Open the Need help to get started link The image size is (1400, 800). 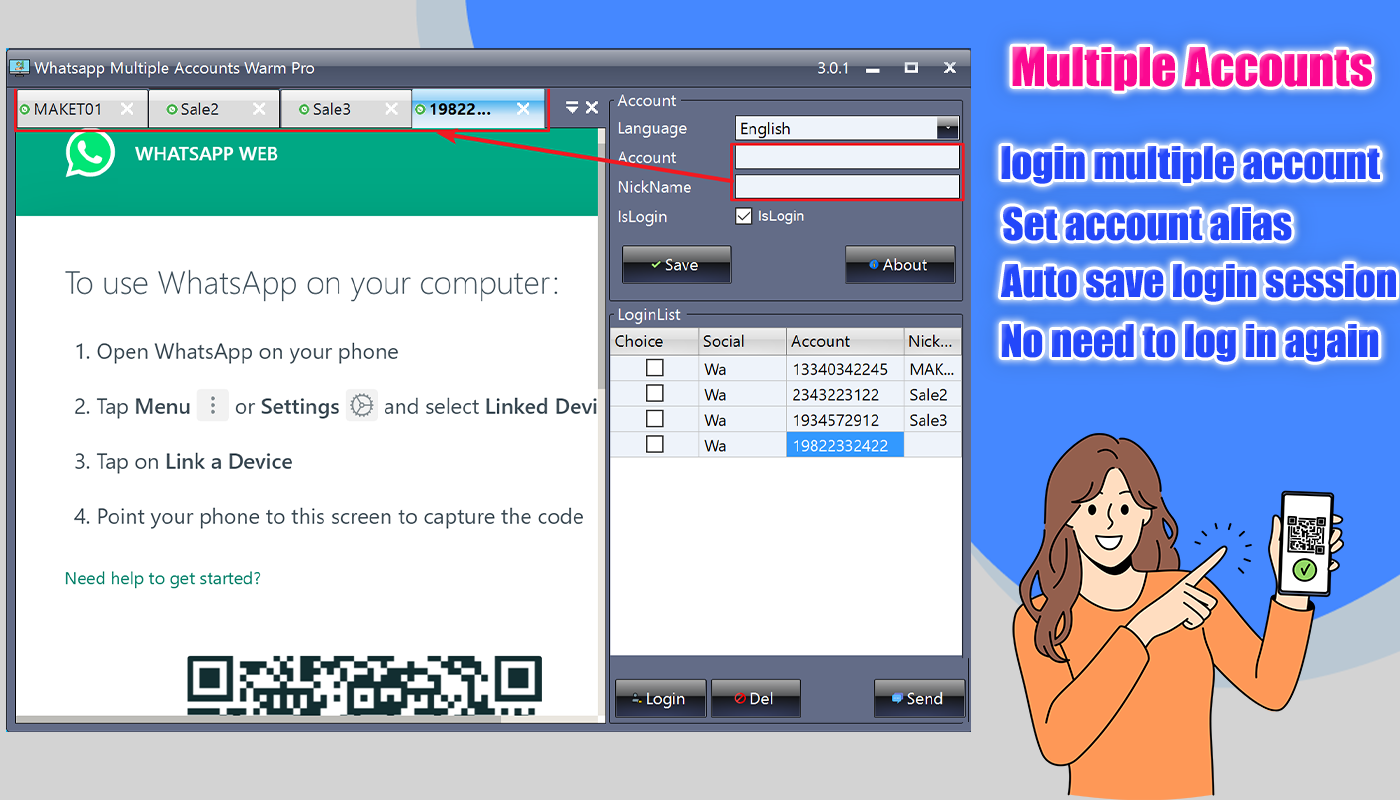click(x=163, y=578)
